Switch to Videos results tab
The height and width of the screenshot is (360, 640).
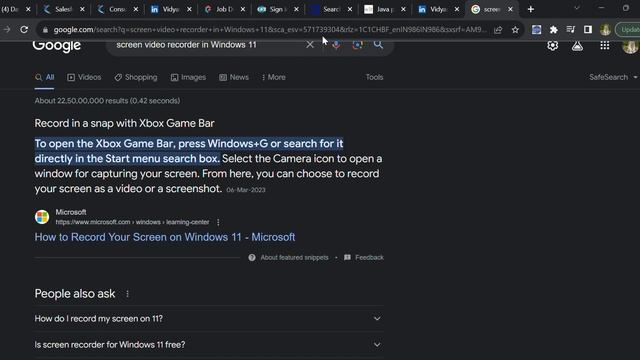click(x=84, y=77)
